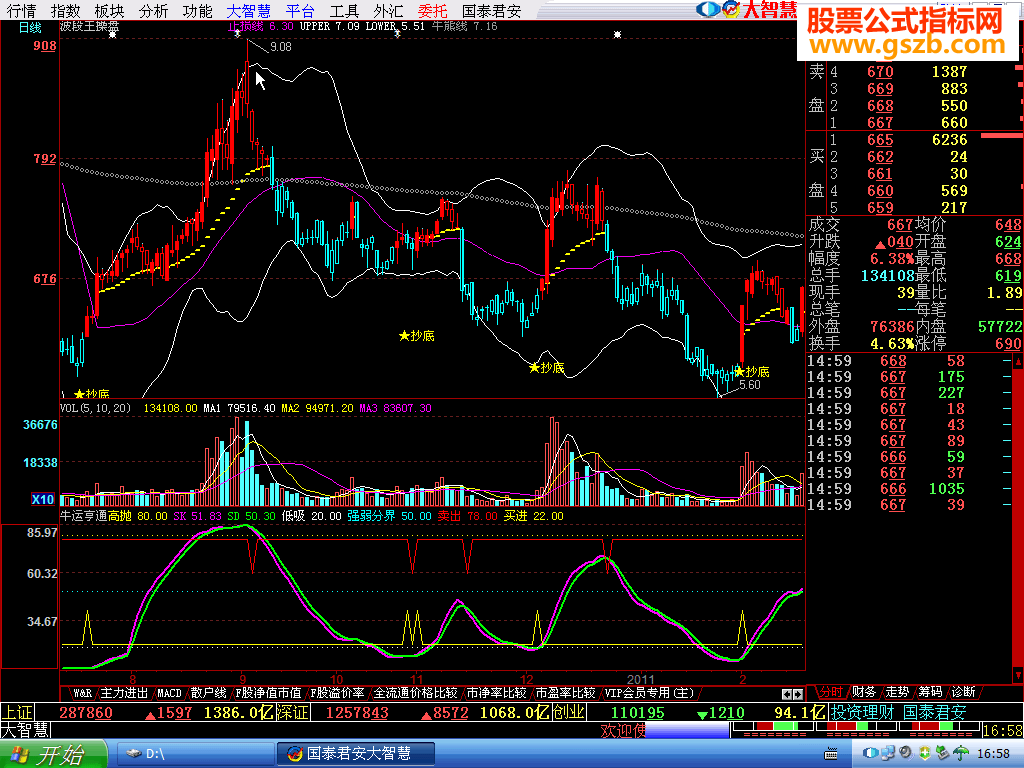The image size is (1024, 768).
Task: Click the red chart 大智慧 logo icon
Action: pyautogui.click(x=731, y=9)
